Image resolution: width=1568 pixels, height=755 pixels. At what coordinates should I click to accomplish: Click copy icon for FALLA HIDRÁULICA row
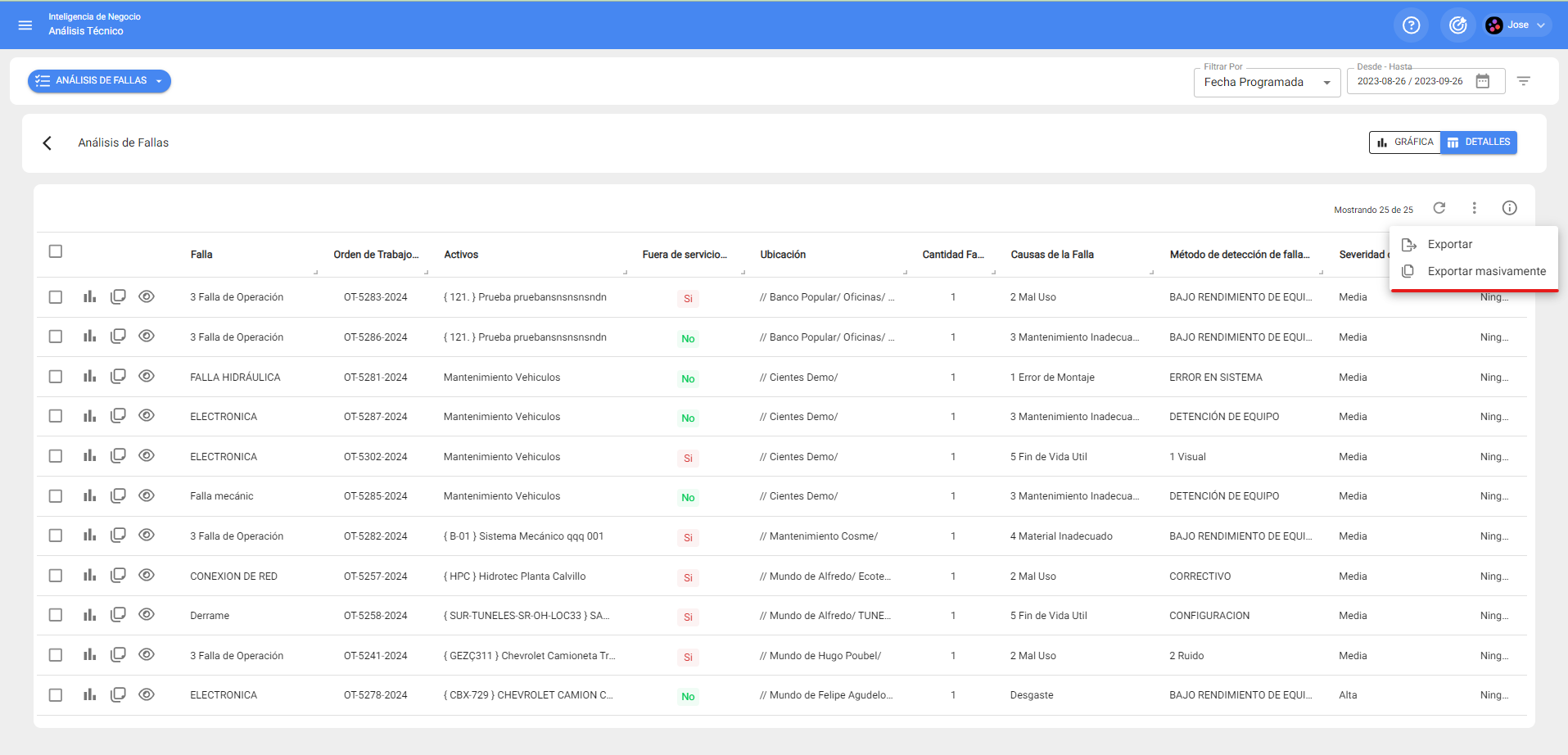[x=118, y=377]
